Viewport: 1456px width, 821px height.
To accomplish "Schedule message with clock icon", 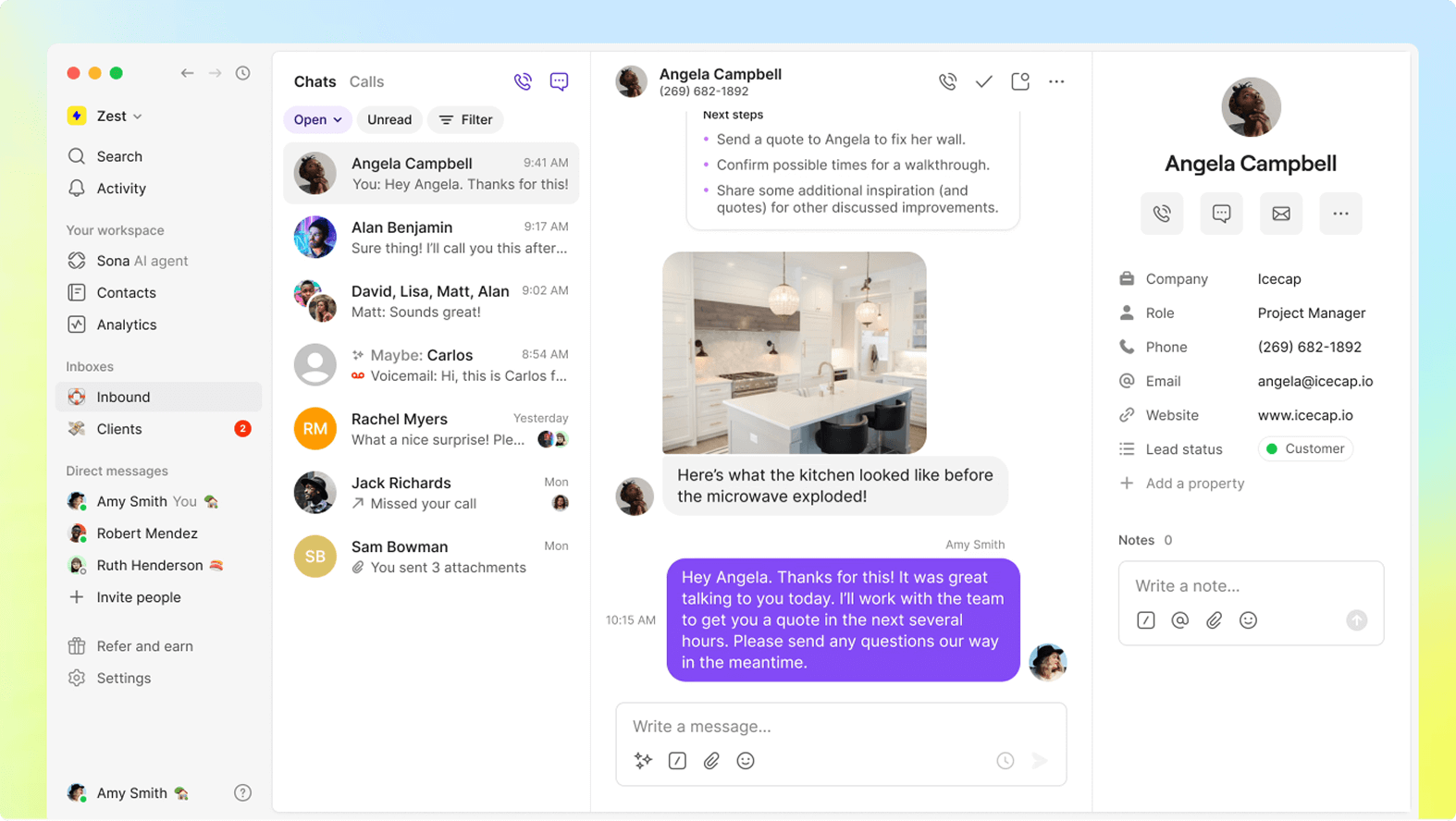I will click(x=1006, y=761).
